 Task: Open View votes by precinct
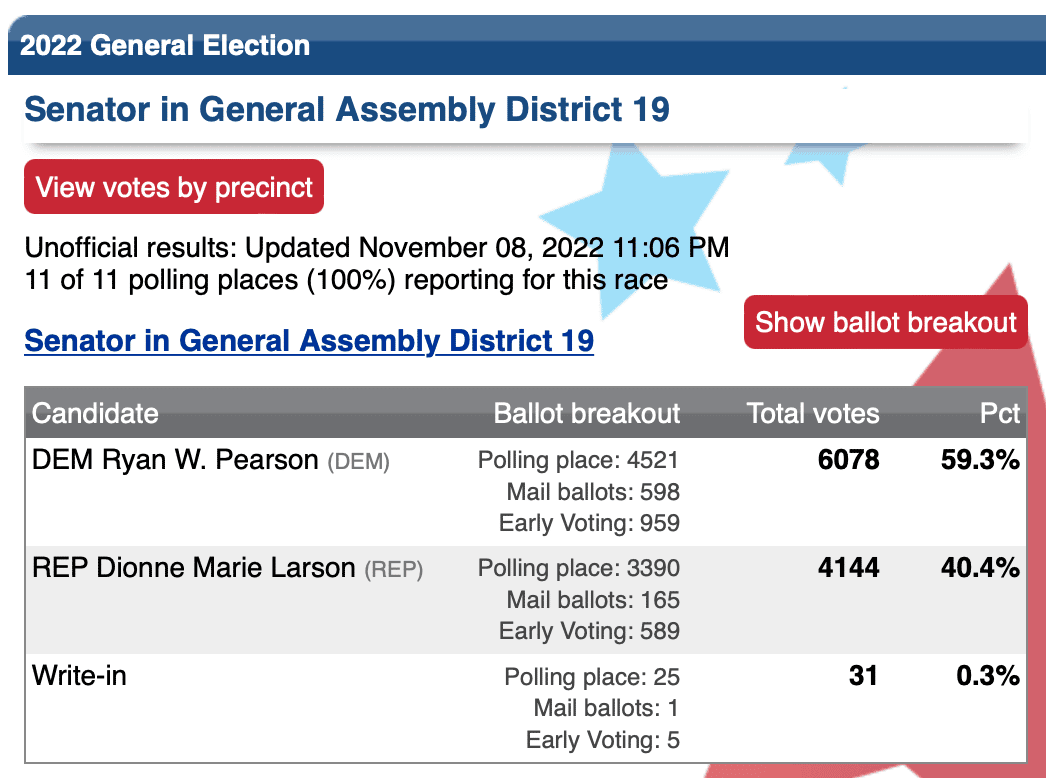(x=174, y=187)
